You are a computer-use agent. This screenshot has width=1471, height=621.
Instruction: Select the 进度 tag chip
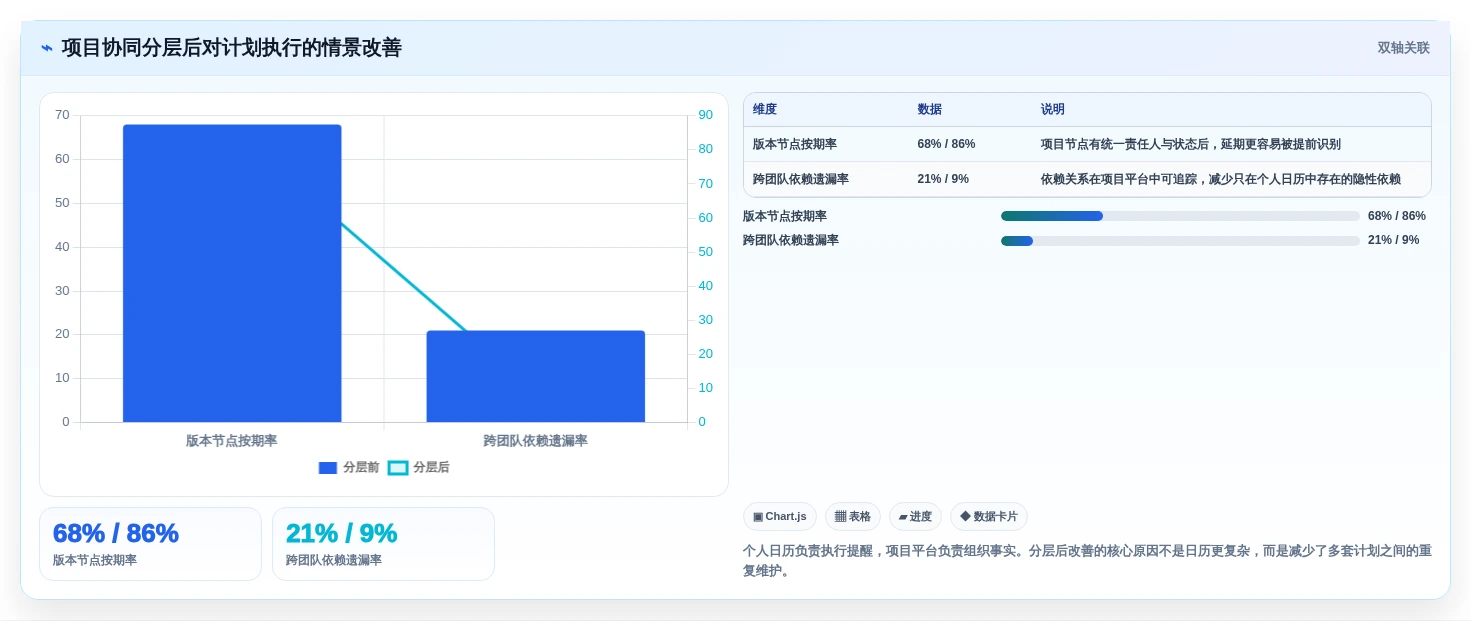915,517
